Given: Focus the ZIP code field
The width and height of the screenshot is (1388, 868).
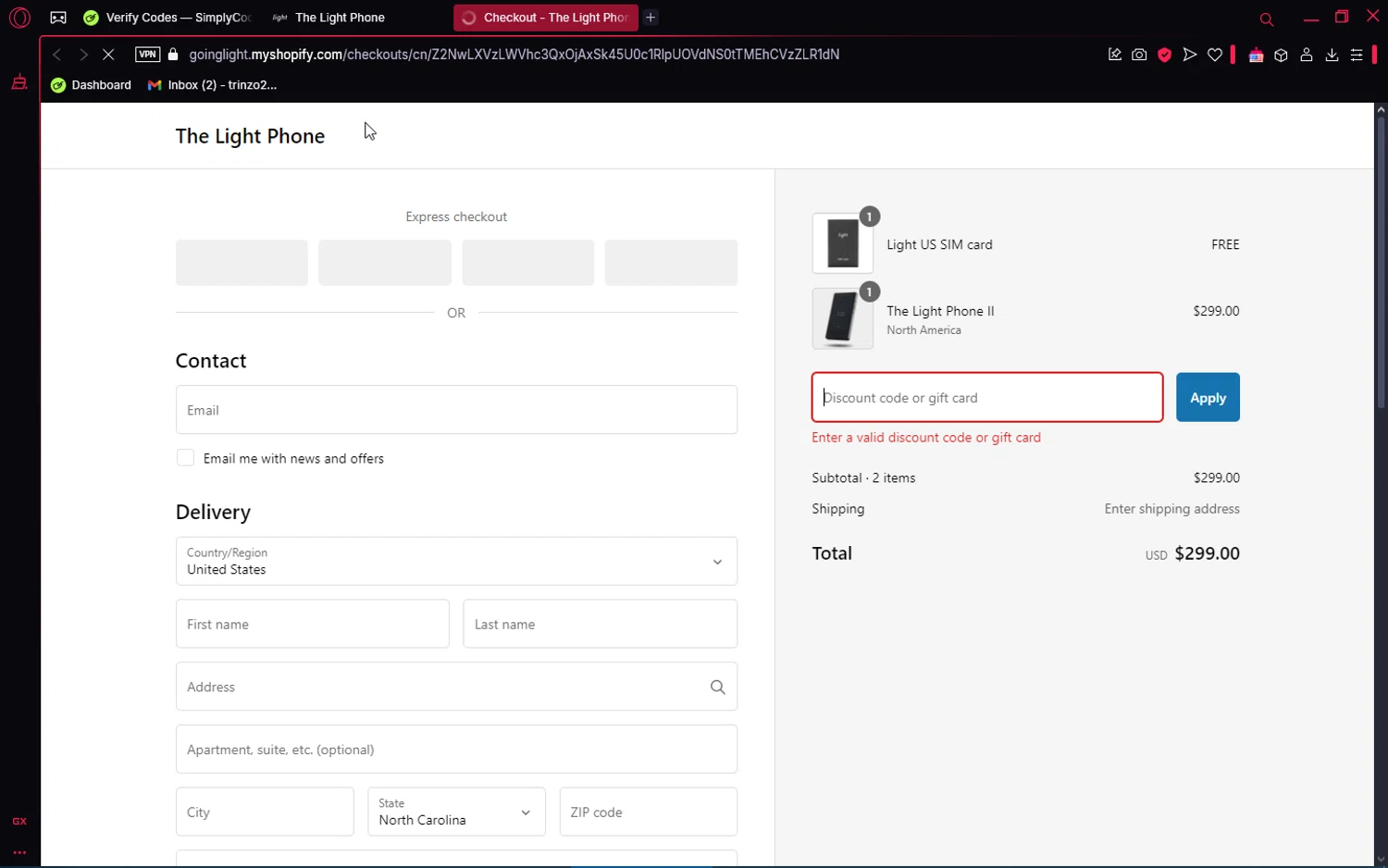Looking at the screenshot, I should 649,812.
